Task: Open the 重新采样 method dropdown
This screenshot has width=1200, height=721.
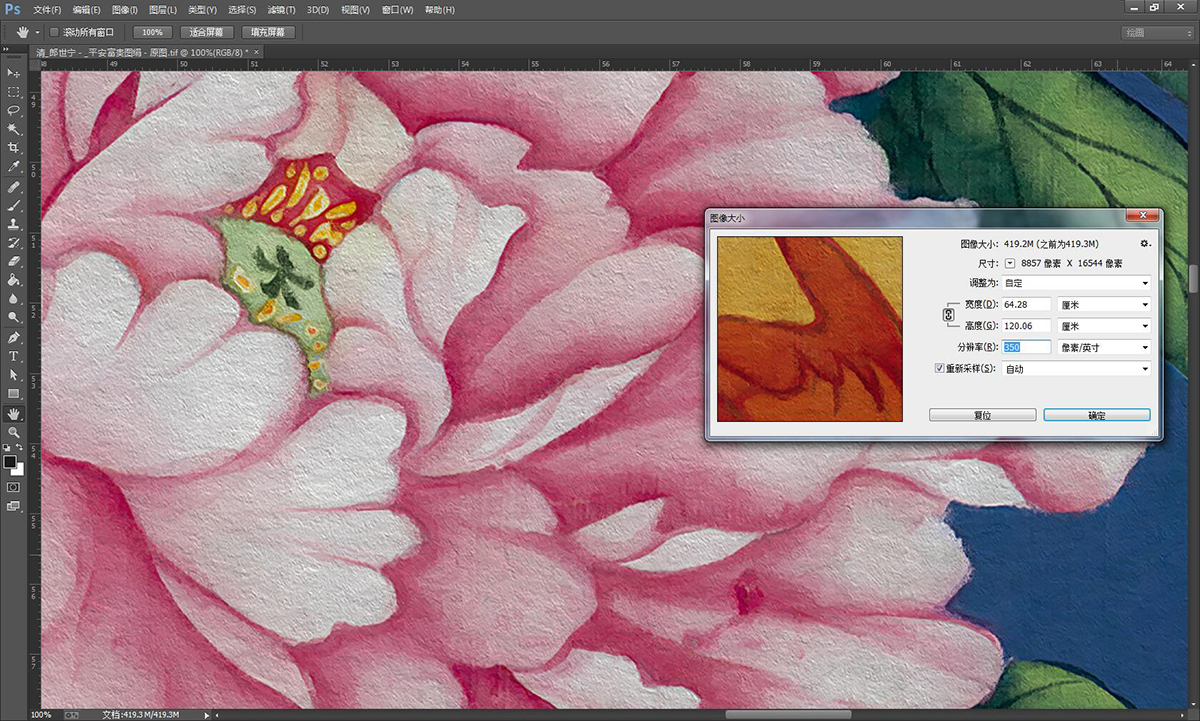Action: 1076,369
